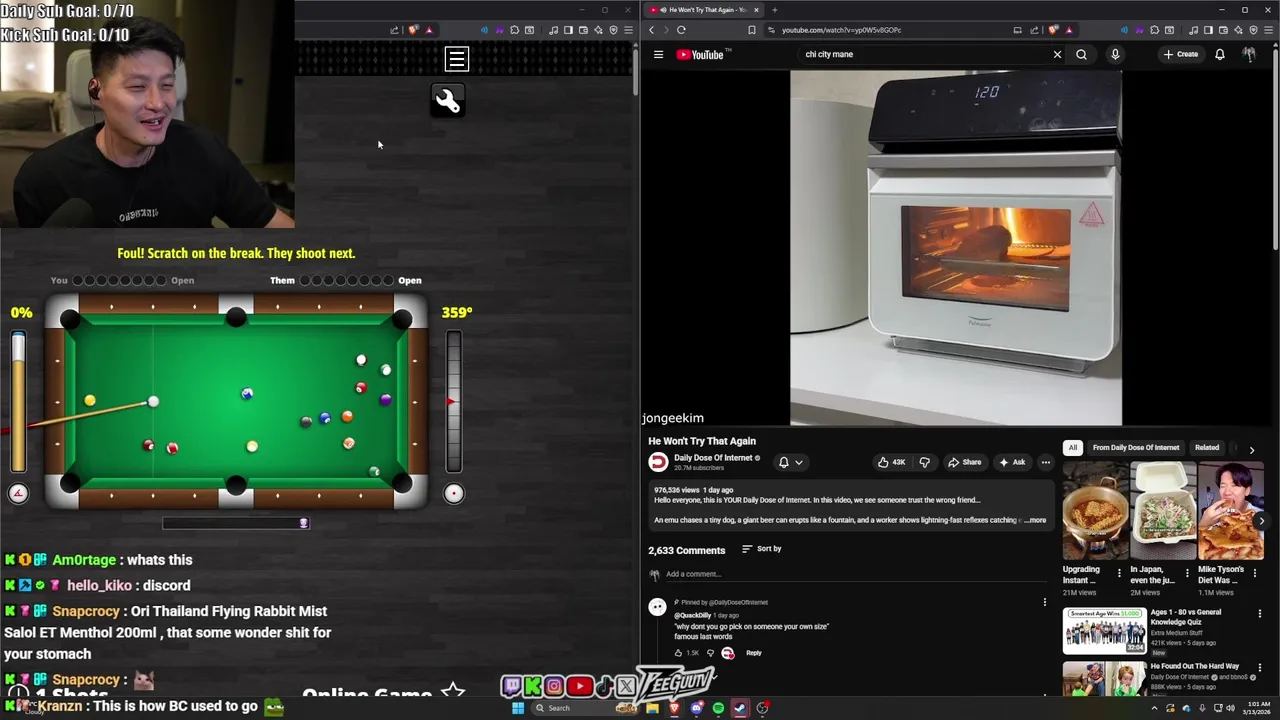Open the YouTube guide menu
Viewport: 1280px width, 720px height.
pyautogui.click(x=658, y=54)
